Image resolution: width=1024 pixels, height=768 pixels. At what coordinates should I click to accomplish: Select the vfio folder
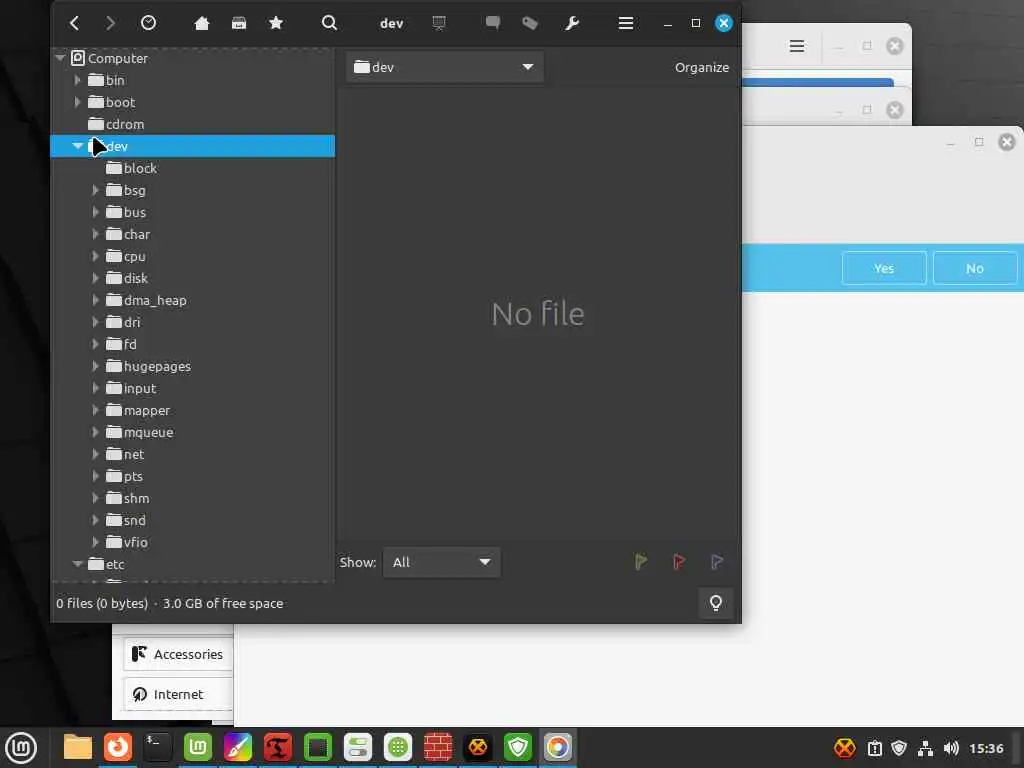(127, 542)
